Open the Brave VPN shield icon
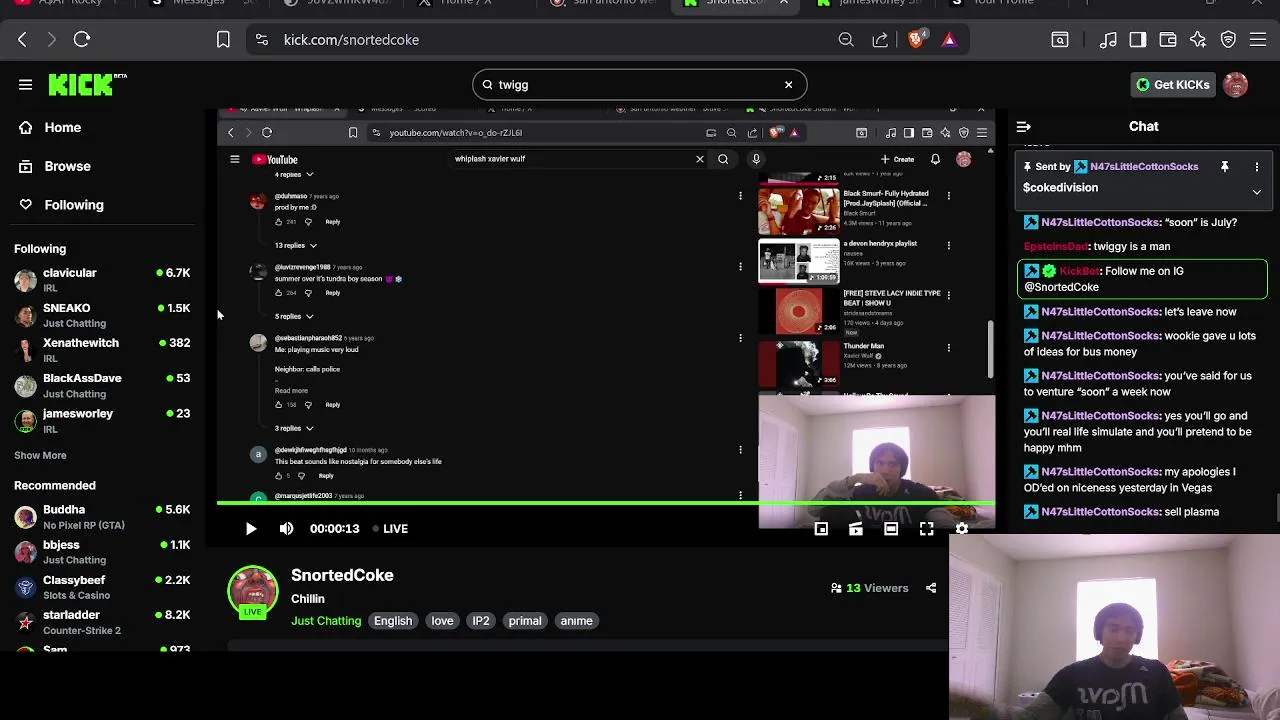 click(x=1228, y=40)
